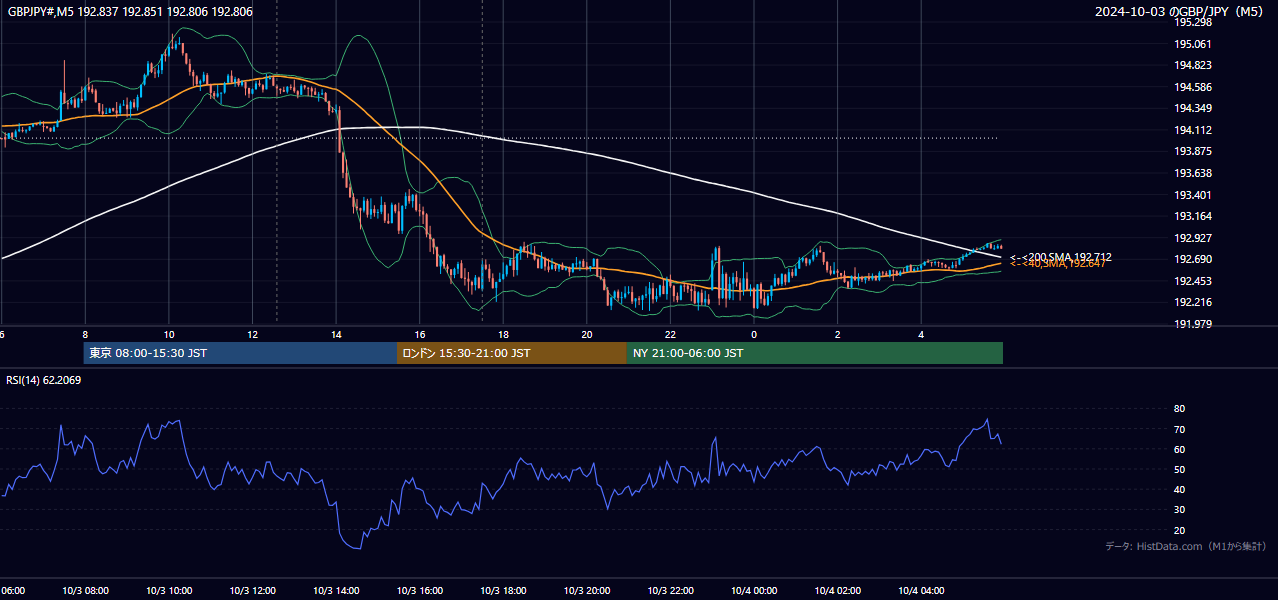Image resolution: width=1278 pixels, height=600 pixels.
Task: Click the 193.164 price axis label
Action: 1193,216
